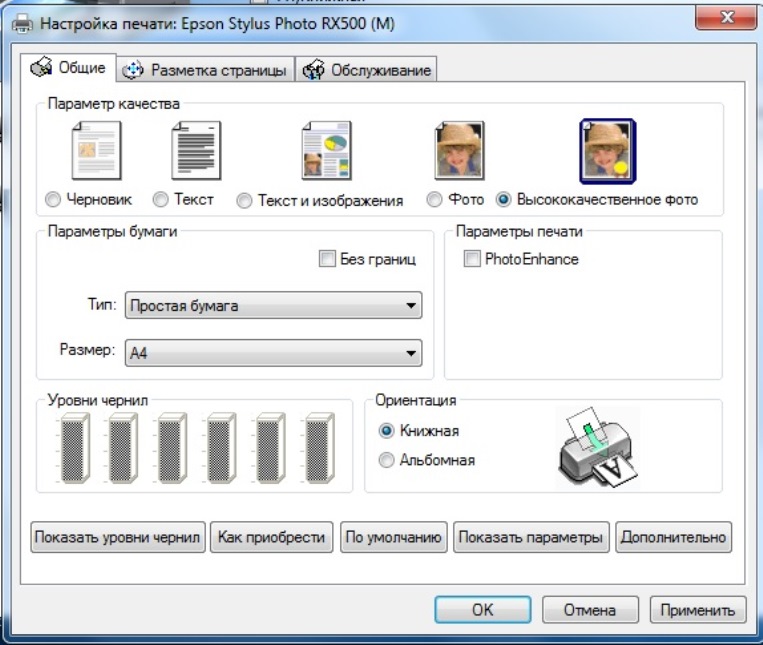Screen dimensions: 763x645
Task: Click the Разметка страницы tab icon
Action: point(133,70)
